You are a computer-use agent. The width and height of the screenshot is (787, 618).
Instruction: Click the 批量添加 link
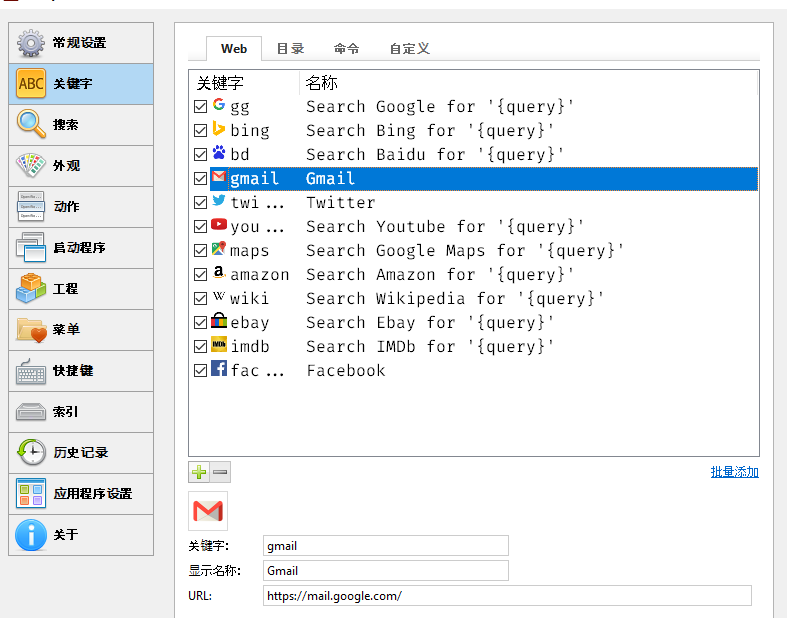coord(734,472)
